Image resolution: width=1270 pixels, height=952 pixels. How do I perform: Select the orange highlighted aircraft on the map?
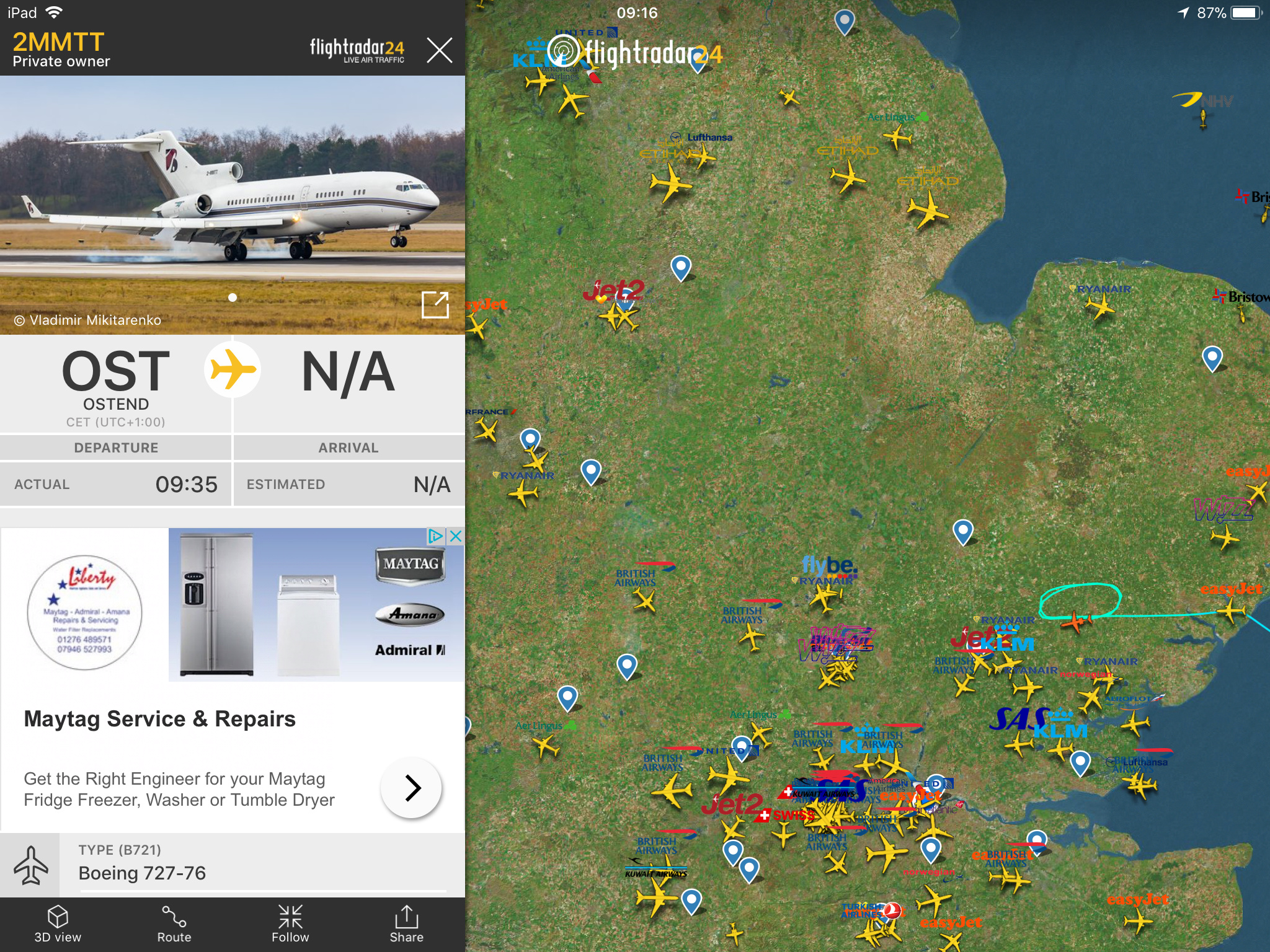(x=1076, y=620)
